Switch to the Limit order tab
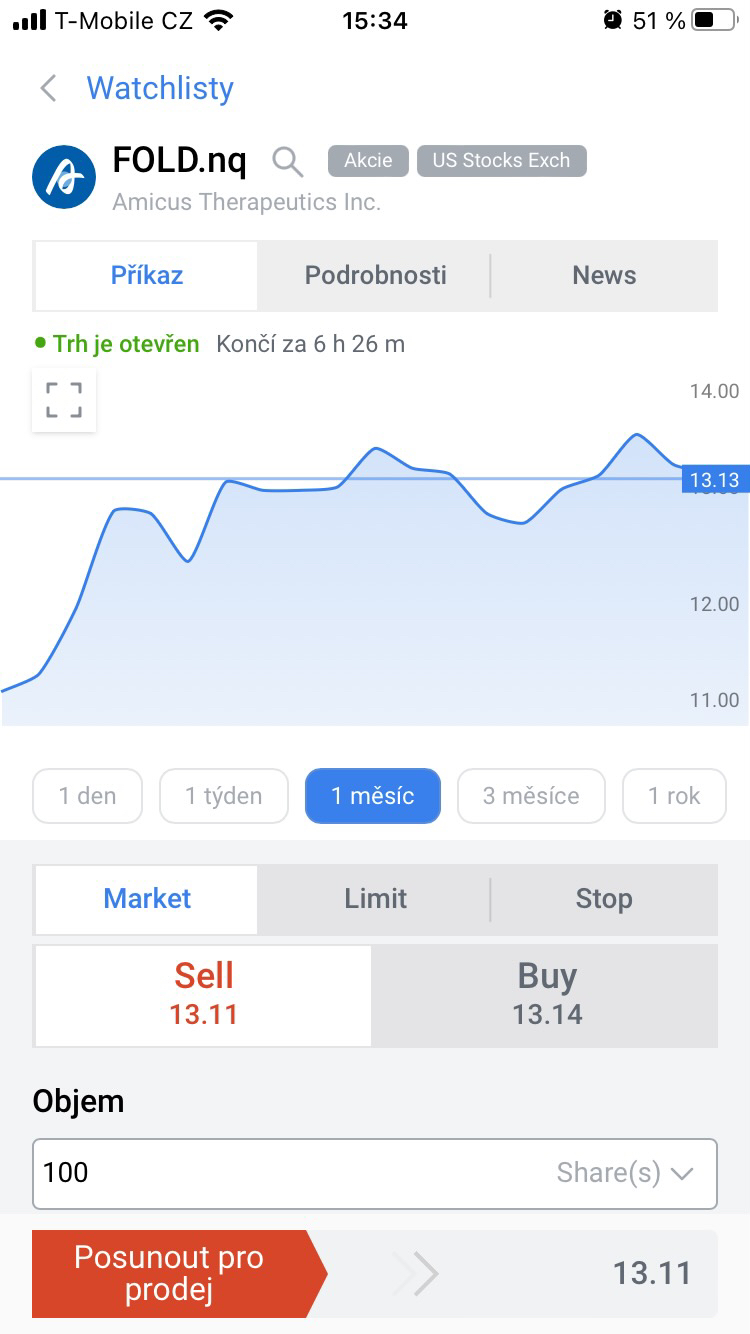The height and width of the screenshot is (1334, 750). coord(375,898)
